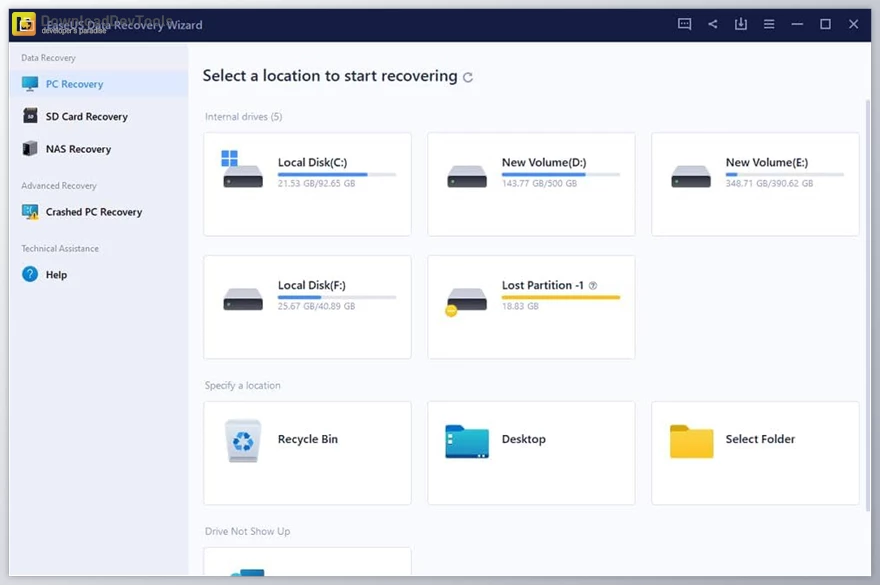Click the Internal drives (5) heading

pos(244,117)
